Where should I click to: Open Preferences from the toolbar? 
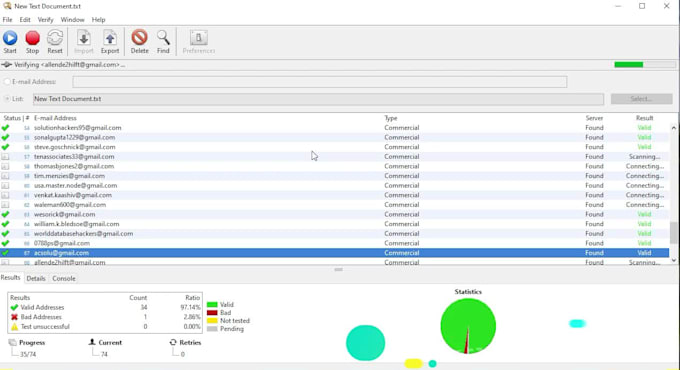coord(199,38)
